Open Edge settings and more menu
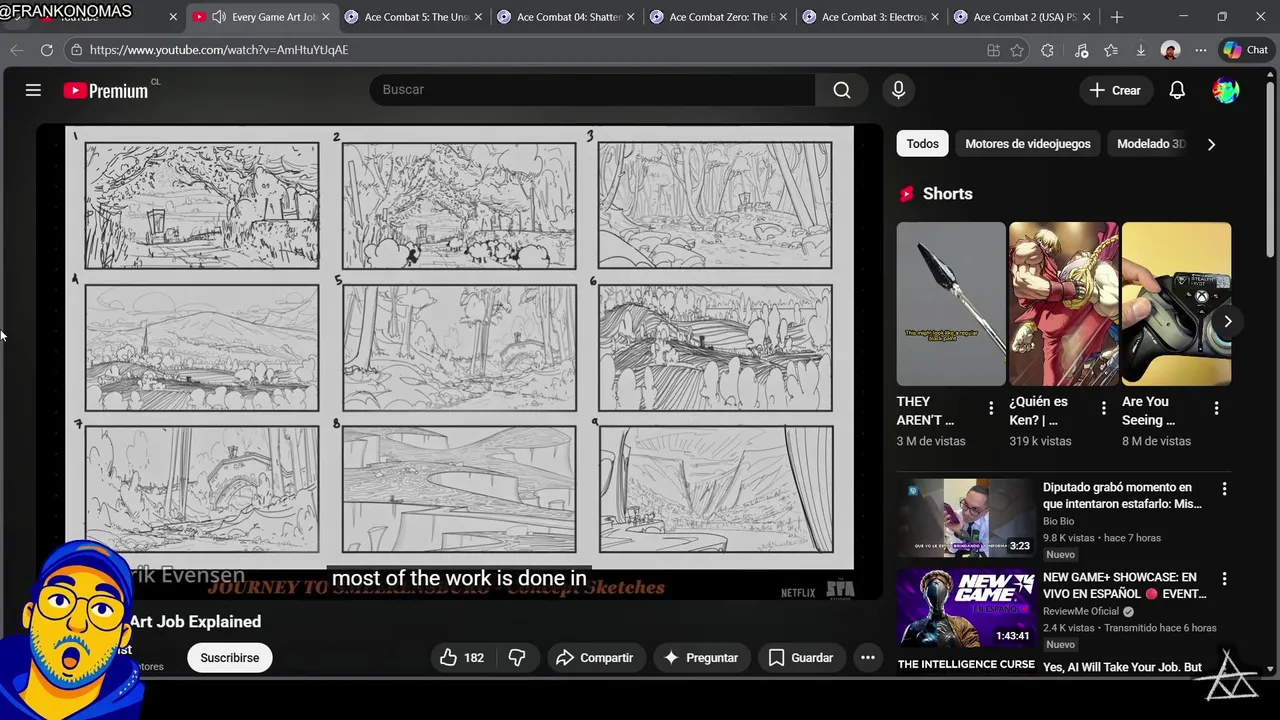This screenshot has height=720, width=1280. 1200,50
